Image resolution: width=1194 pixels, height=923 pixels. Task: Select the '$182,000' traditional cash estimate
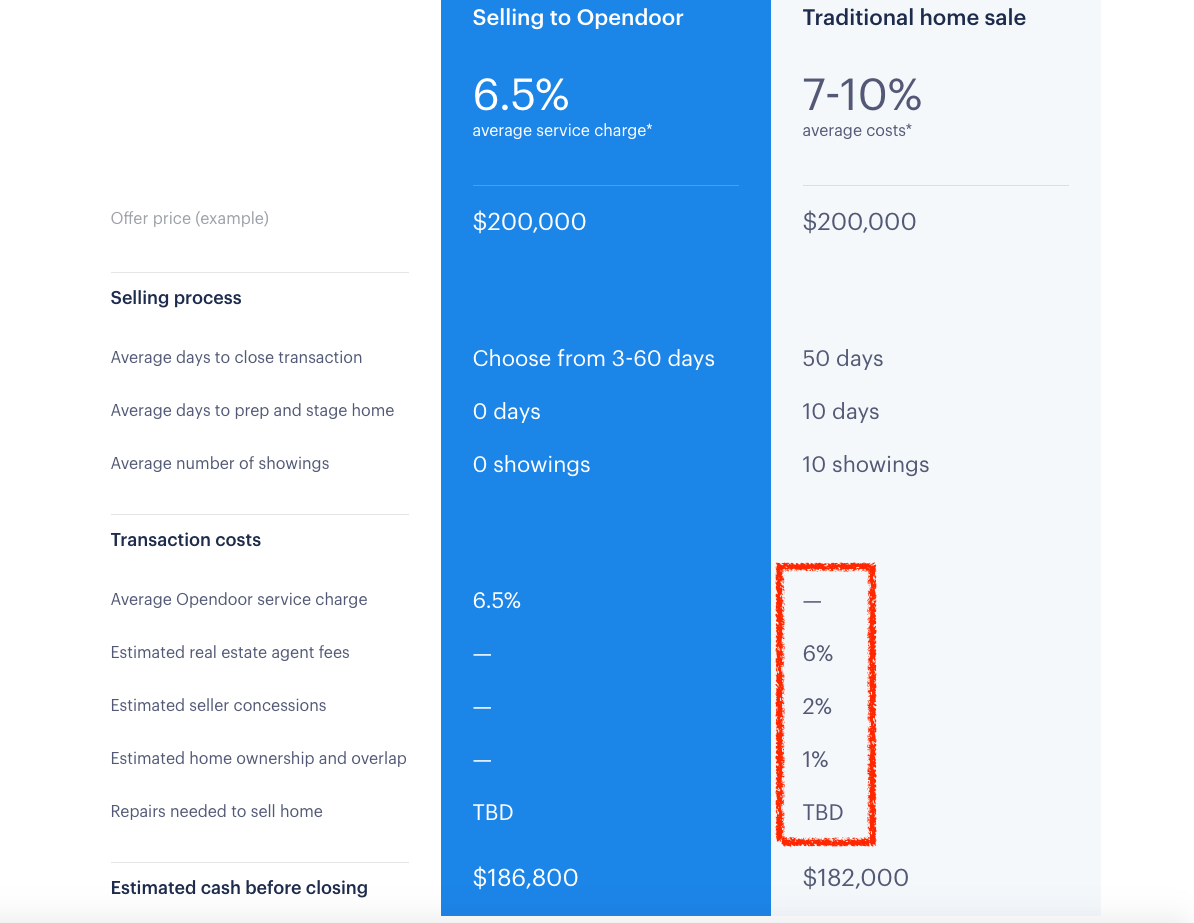tap(855, 878)
